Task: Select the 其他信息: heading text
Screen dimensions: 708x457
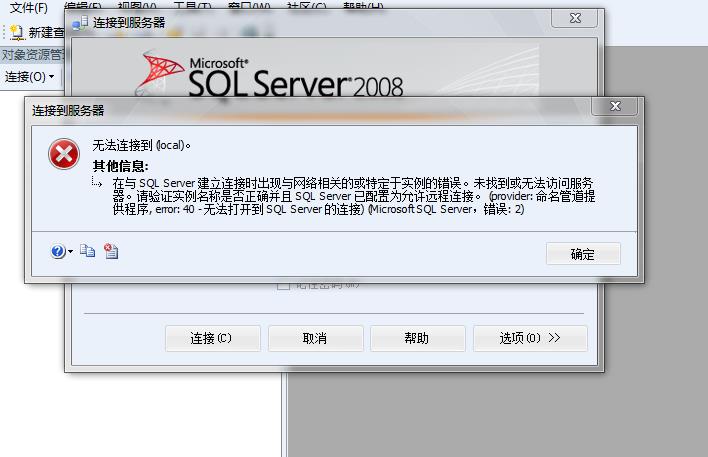Action: [121, 166]
